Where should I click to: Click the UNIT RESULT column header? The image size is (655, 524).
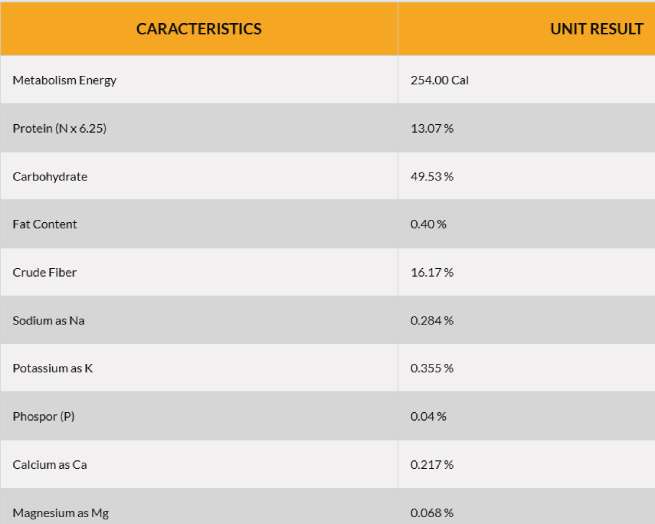pyautogui.click(x=596, y=29)
